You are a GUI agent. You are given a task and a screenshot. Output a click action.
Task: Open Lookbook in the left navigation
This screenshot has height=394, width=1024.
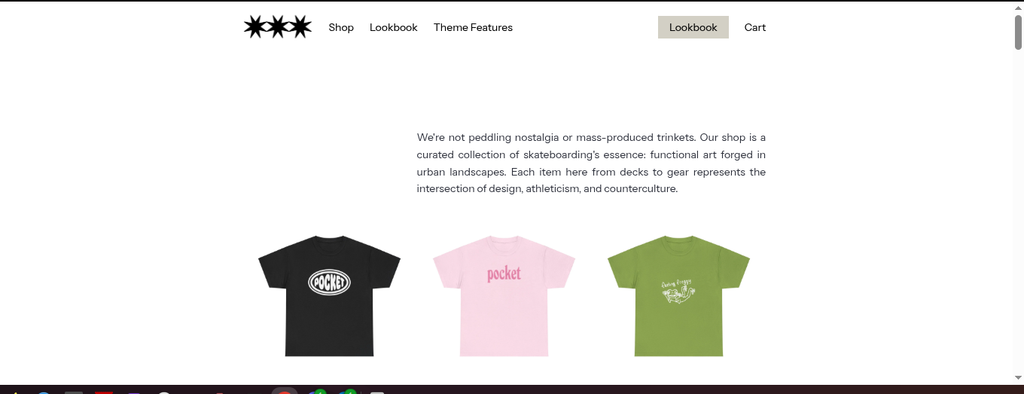[x=393, y=27]
